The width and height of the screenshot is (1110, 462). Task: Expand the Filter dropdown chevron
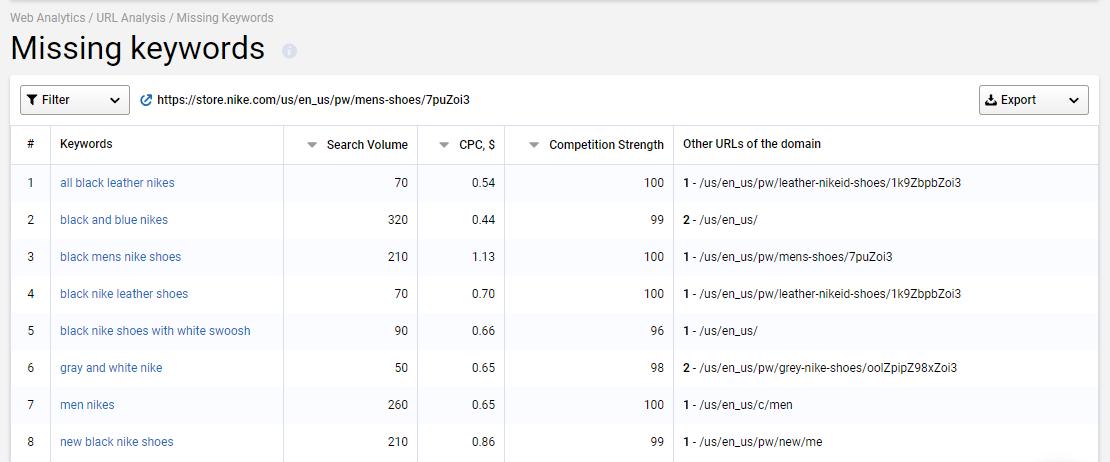115,100
